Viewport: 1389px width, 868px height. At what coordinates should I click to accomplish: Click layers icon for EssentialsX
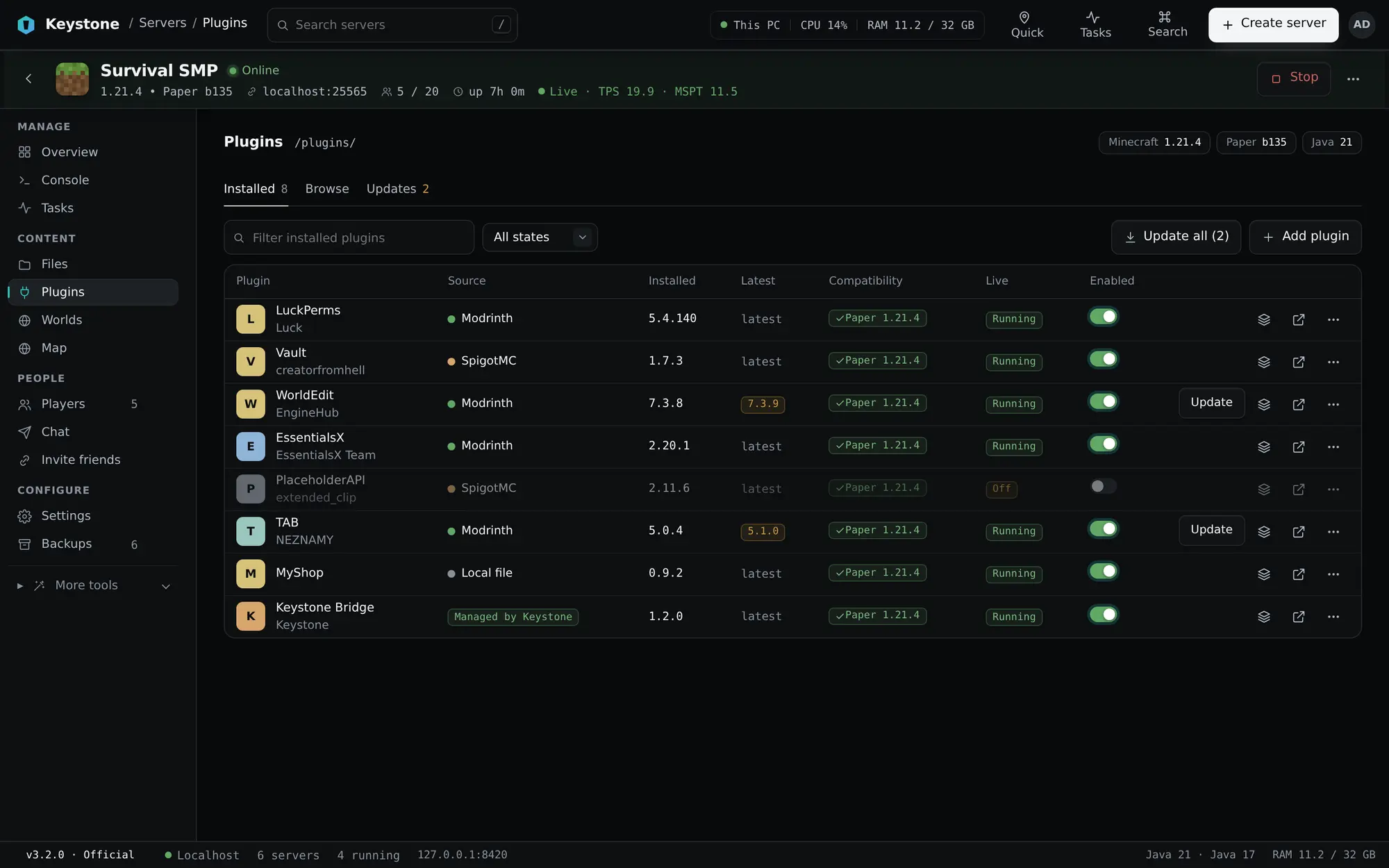[1264, 446]
